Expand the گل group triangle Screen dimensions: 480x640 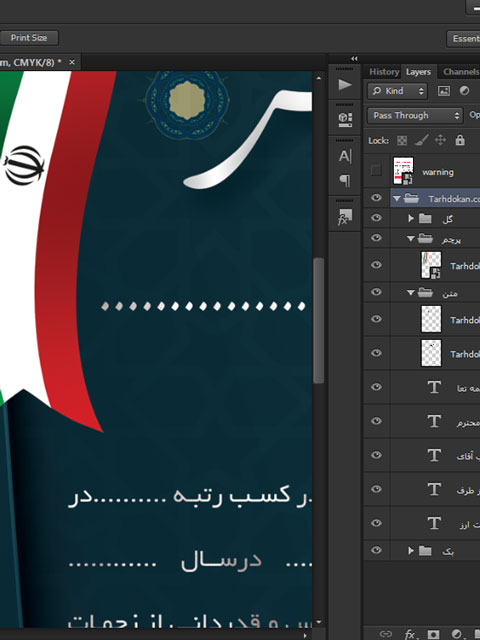(x=411, y=218)
